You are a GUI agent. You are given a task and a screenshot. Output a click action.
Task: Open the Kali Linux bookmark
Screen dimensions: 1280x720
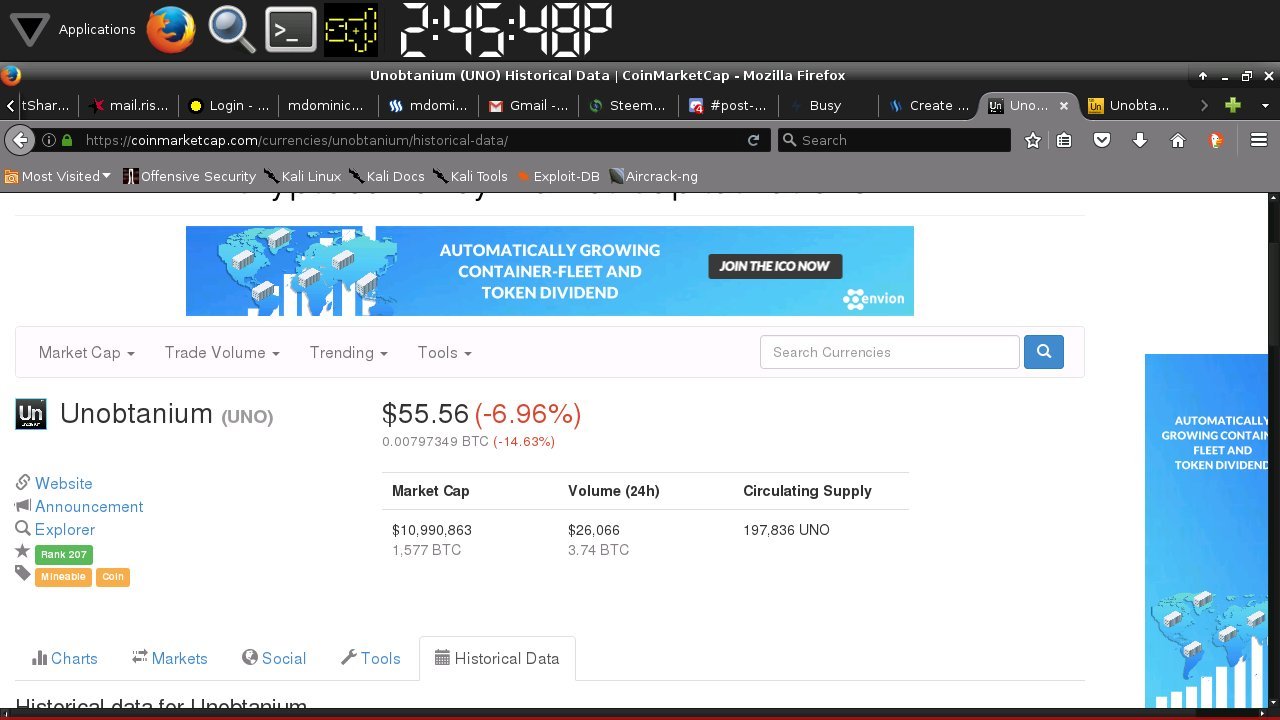point(302,176)
